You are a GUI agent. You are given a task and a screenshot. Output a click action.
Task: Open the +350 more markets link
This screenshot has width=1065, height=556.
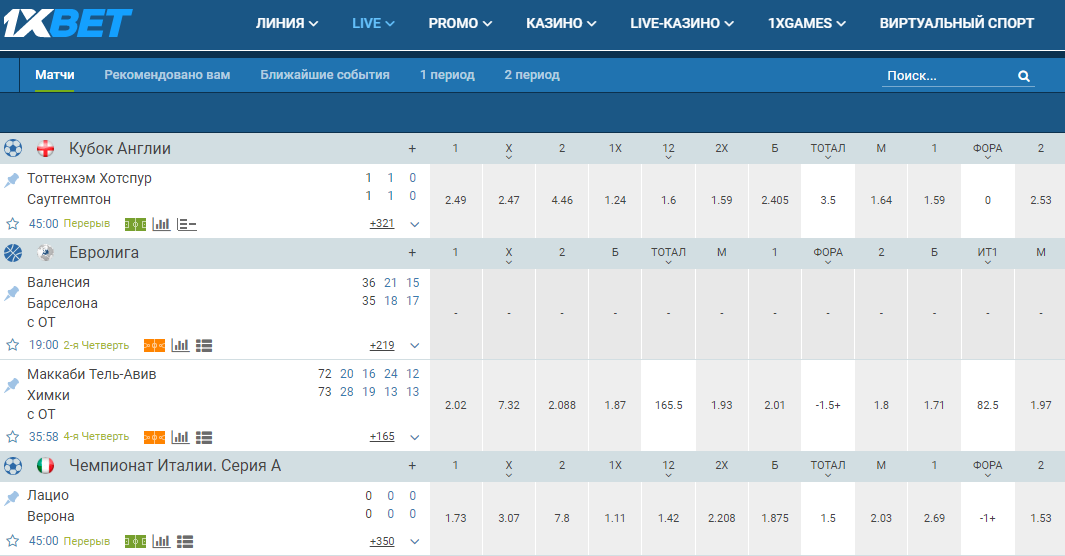[x=382, y=541]
